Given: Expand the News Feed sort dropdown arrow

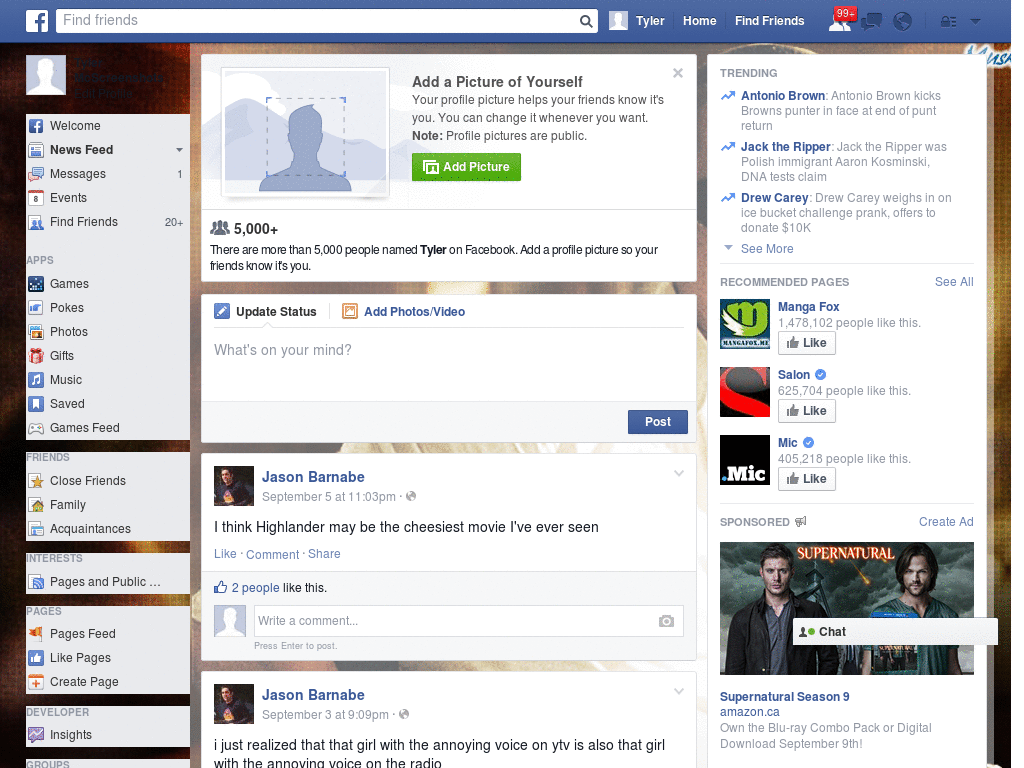Looking at the screenshot, I should pyautogui.click(x=179, y=150).
